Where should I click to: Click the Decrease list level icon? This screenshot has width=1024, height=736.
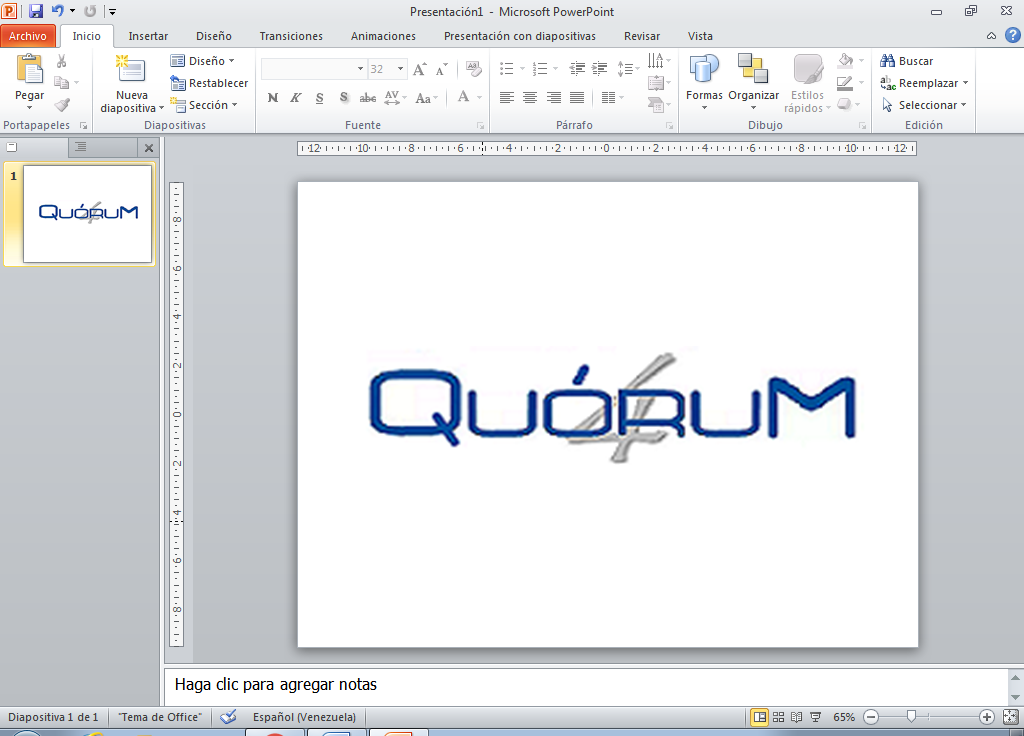pyautogui.click(x=577, y=68)
